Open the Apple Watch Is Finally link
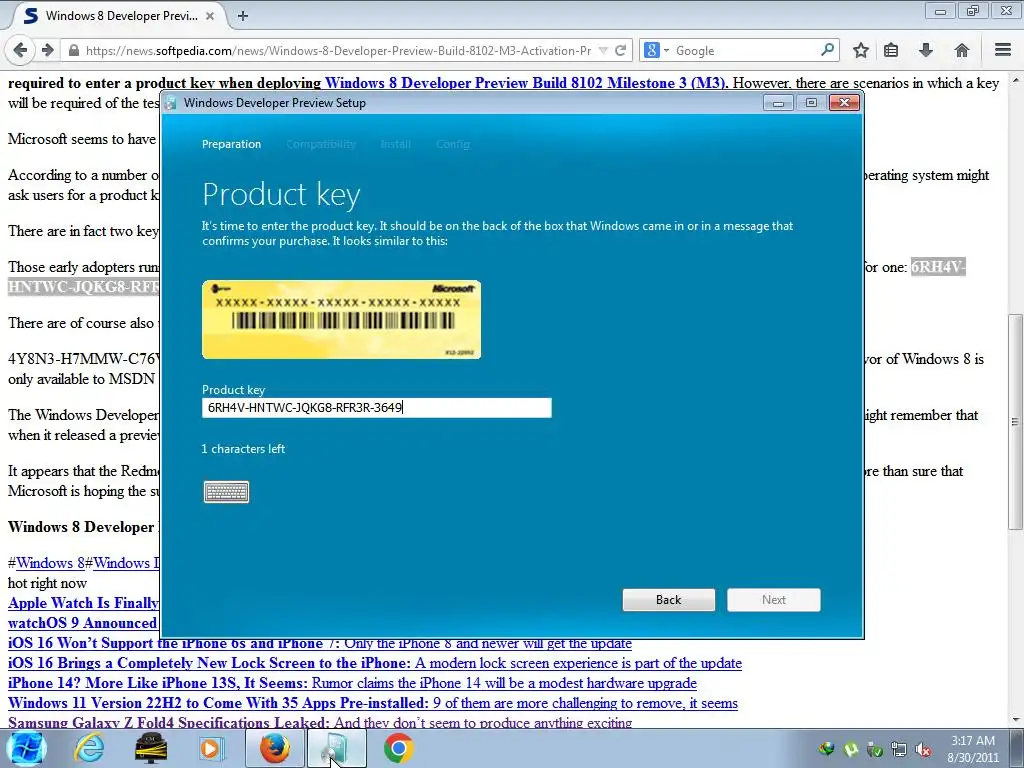 pos(83,603)
